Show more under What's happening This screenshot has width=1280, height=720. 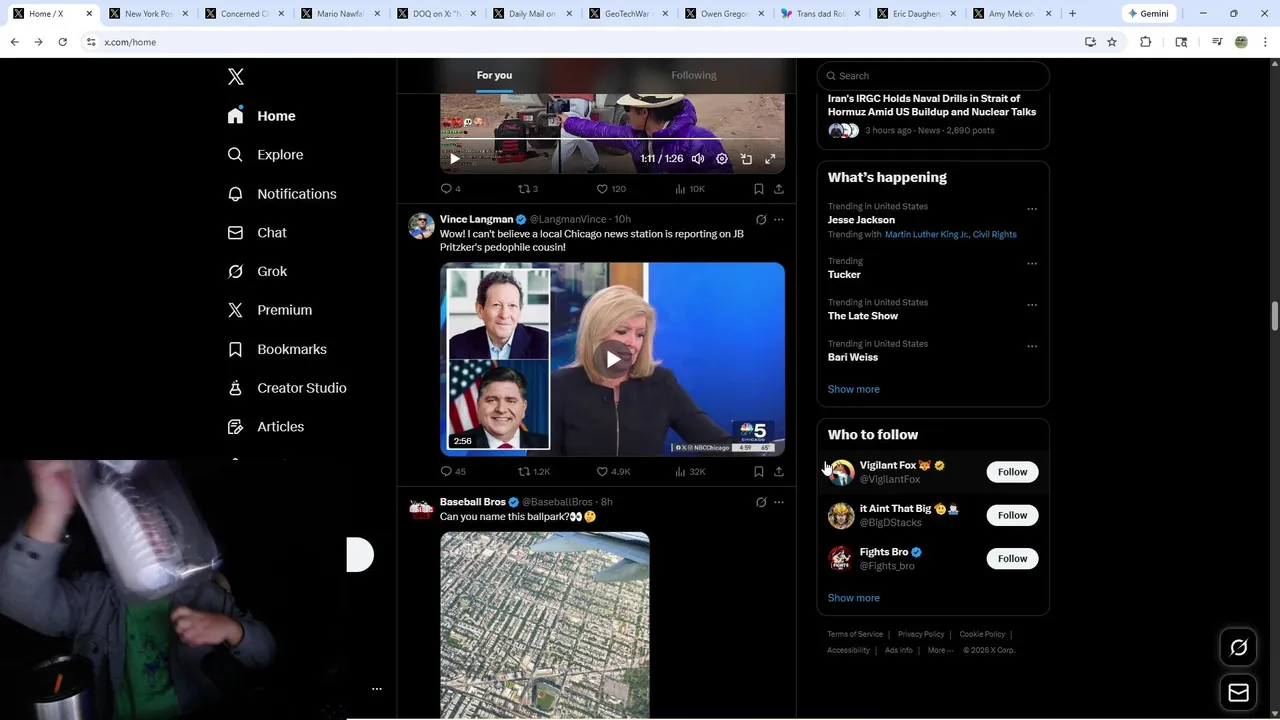coord(854,389)
